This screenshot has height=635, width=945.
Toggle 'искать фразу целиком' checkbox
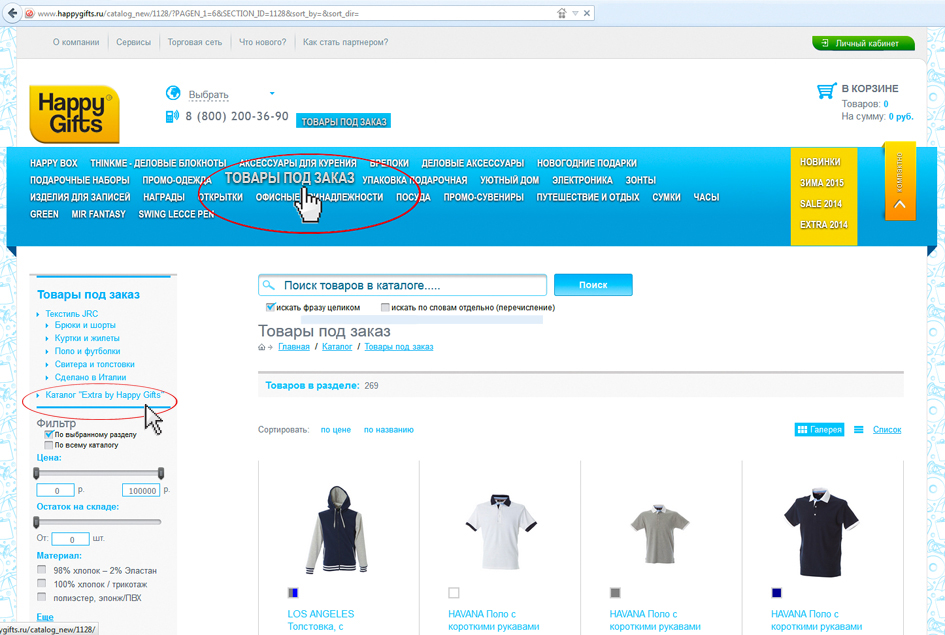[x=270, y=307]
